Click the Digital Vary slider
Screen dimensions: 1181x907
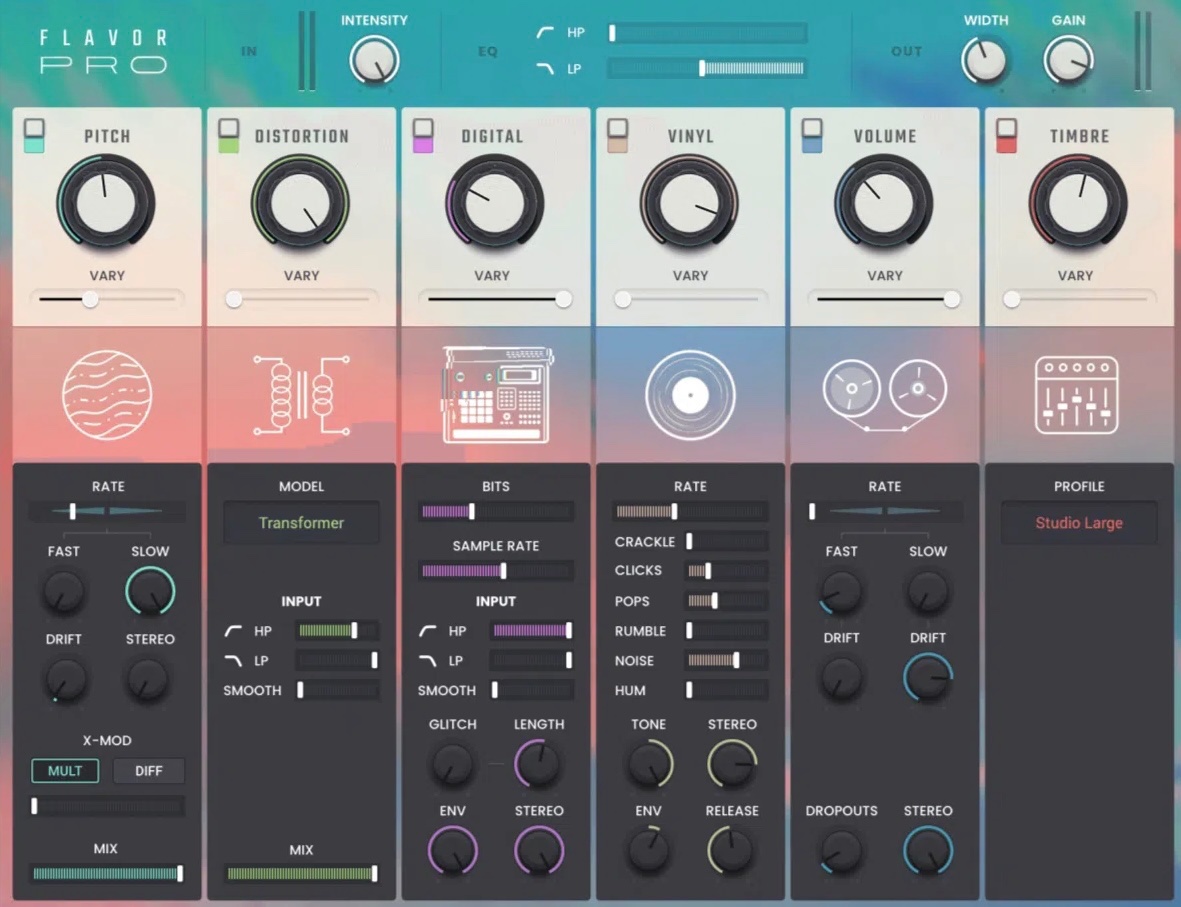(x=495, y=299)
